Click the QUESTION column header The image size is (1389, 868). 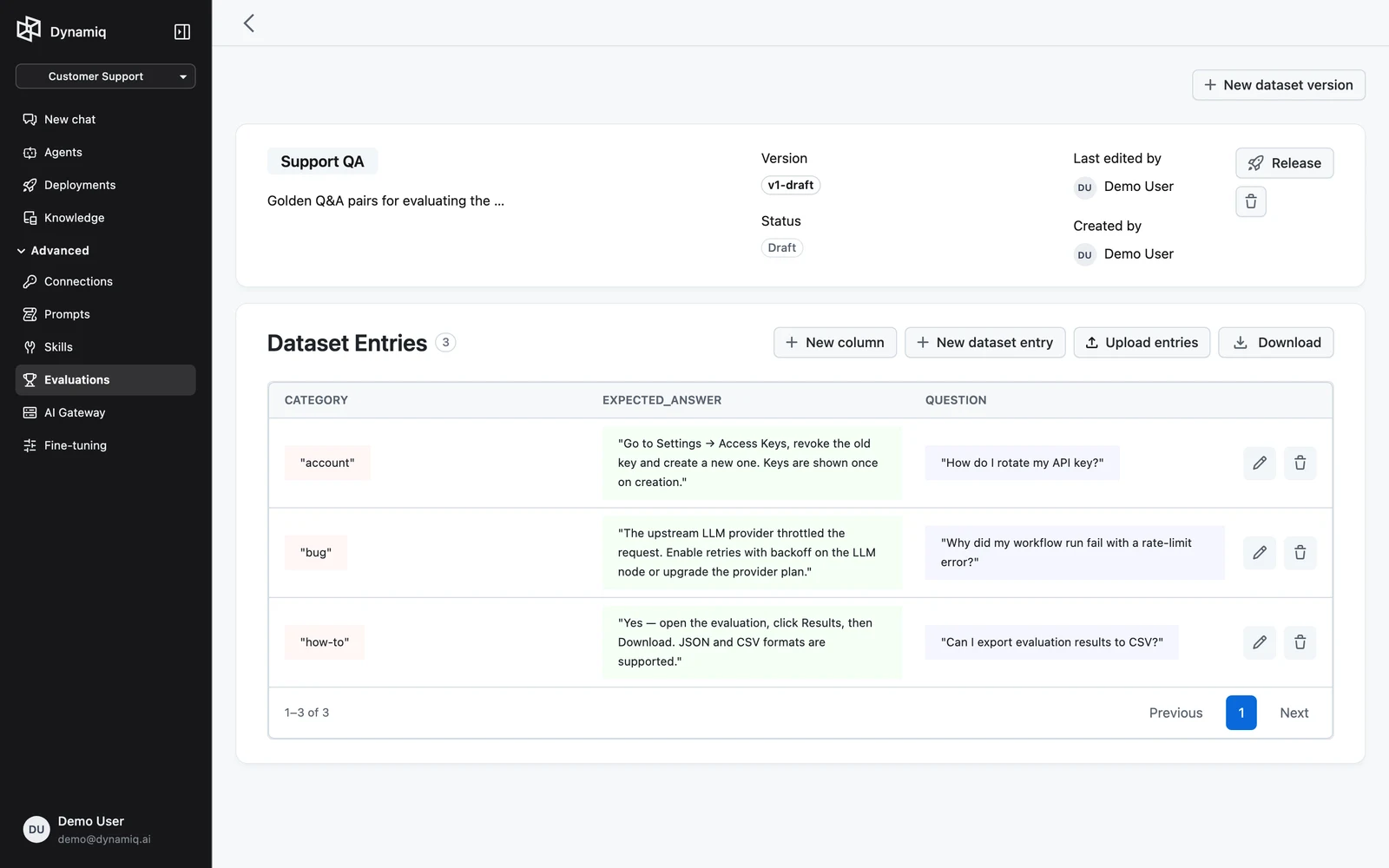pos(956,400)
